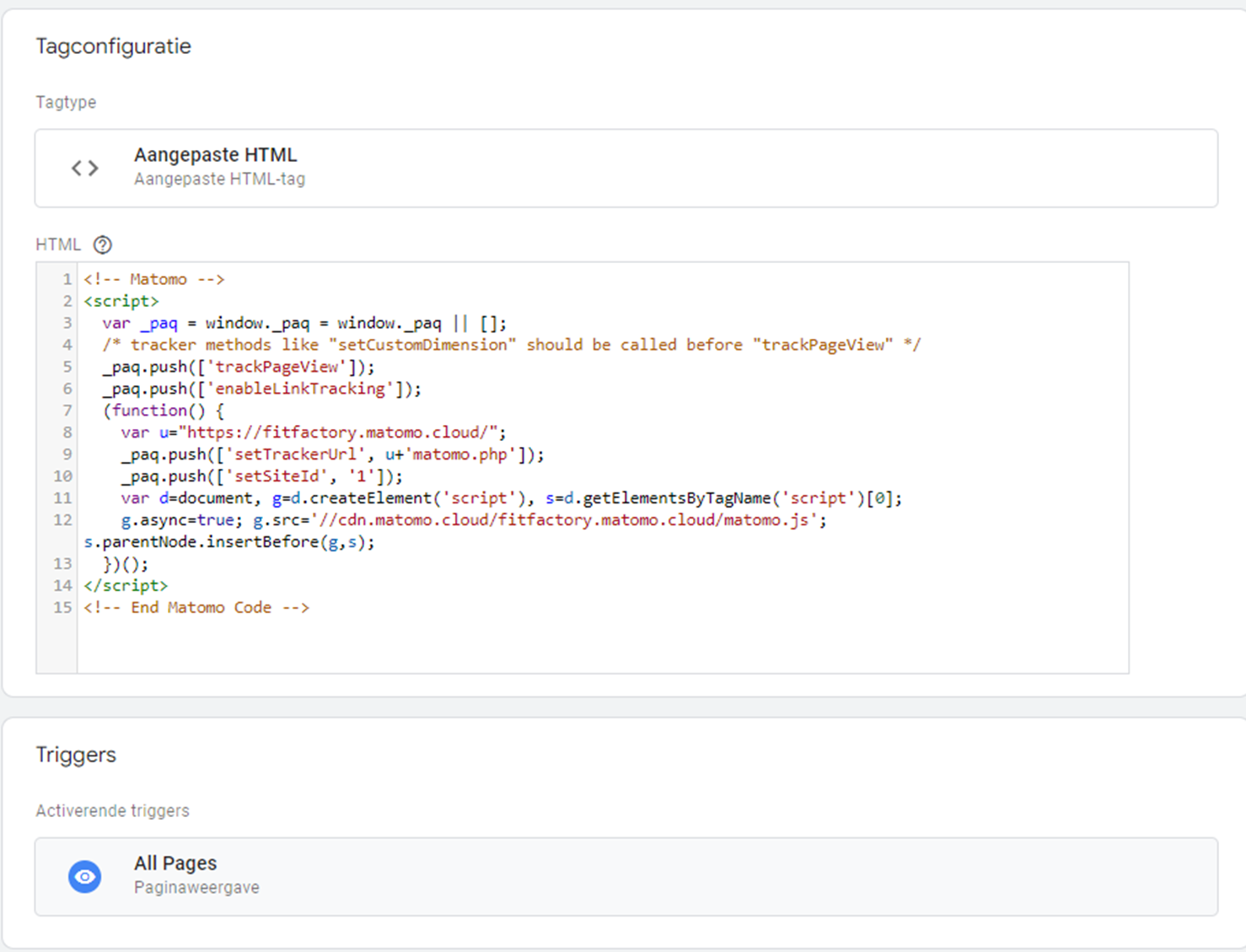Click the s.parentNode.insertBefore line

[229, 542]
